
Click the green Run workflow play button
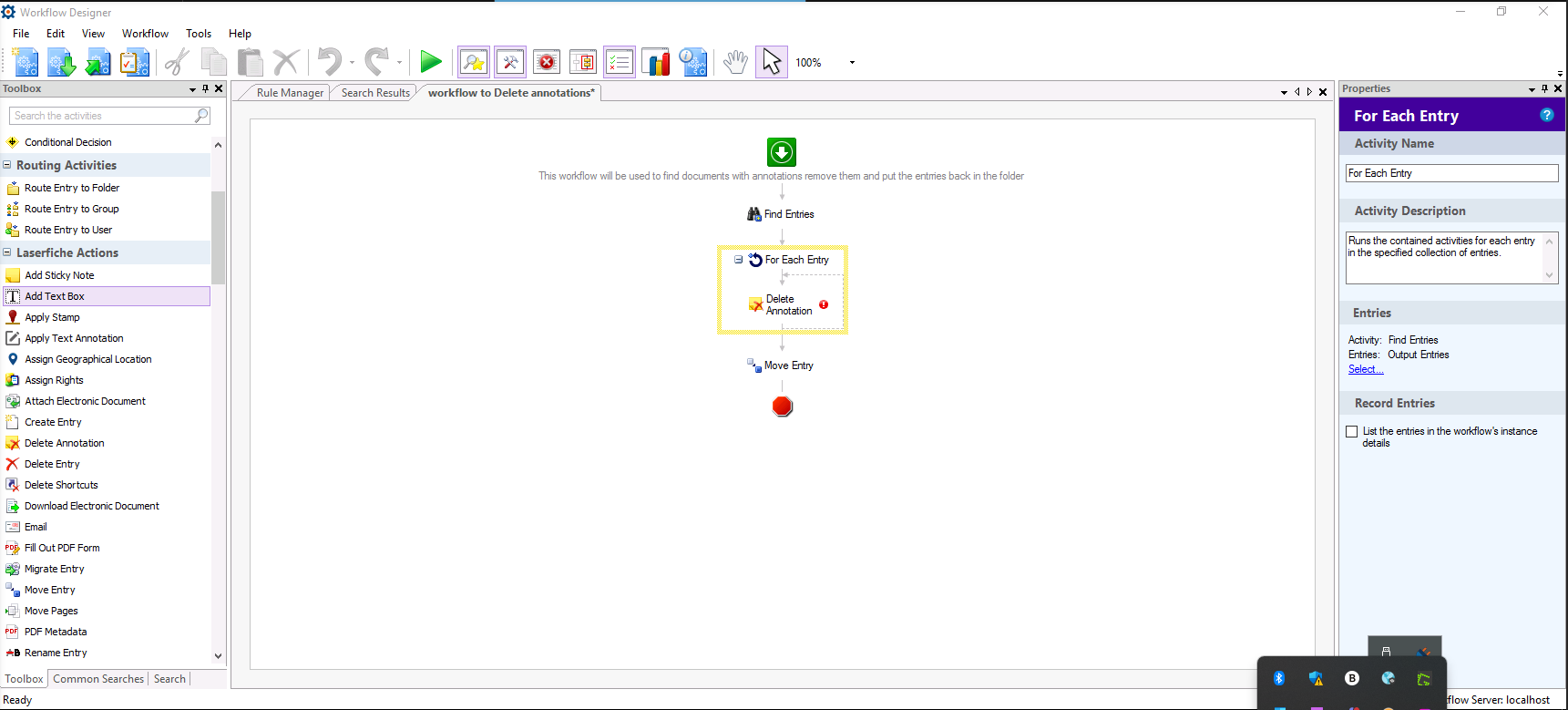tap(431, 62)
